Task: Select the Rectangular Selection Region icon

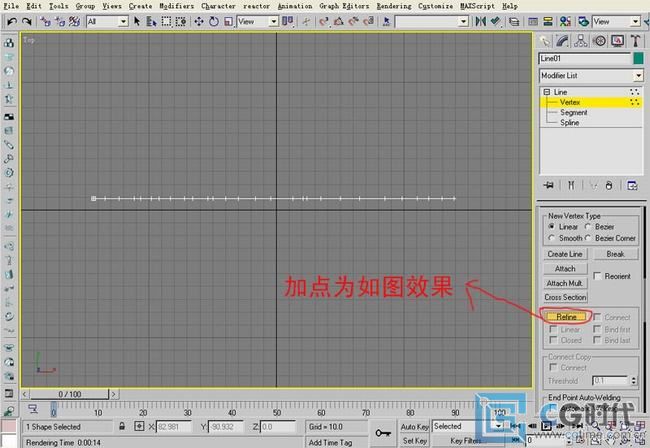Action: click(166, 21)
